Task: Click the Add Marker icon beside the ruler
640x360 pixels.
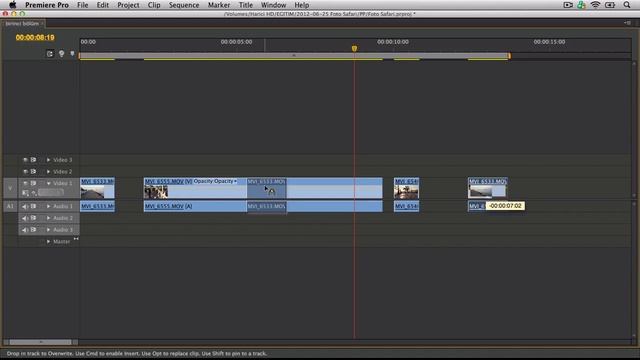Action: tap(72, 53)
